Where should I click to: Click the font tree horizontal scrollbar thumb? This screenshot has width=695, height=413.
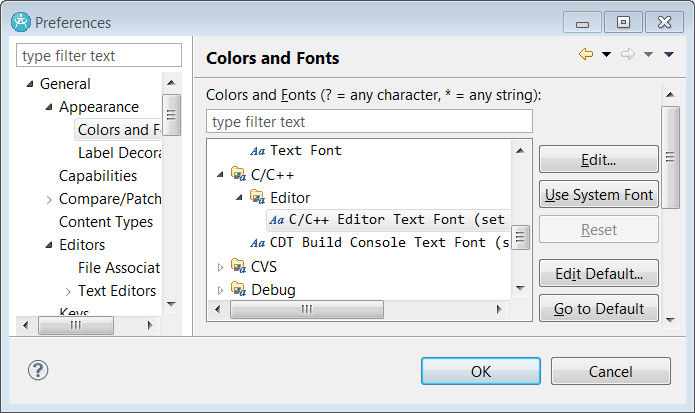(307, 309)
